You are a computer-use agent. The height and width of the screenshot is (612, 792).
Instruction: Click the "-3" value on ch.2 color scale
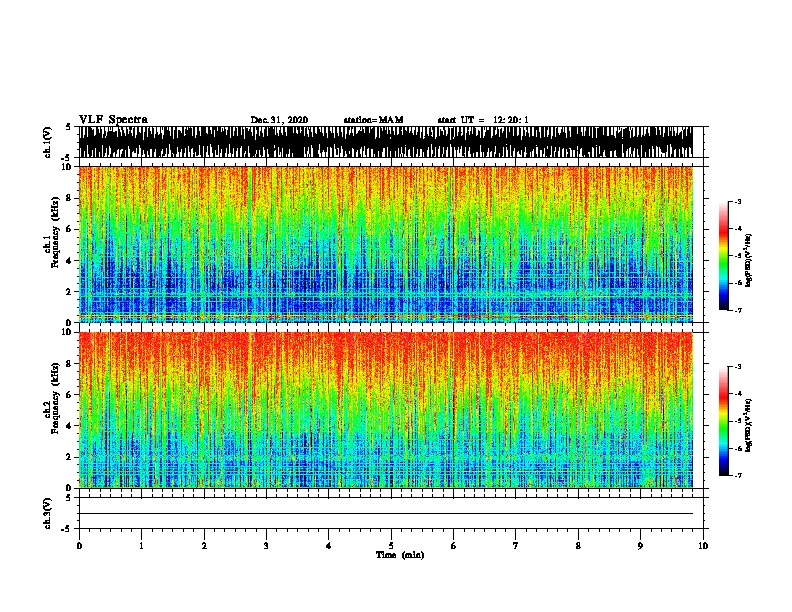(x=738, y=367)
